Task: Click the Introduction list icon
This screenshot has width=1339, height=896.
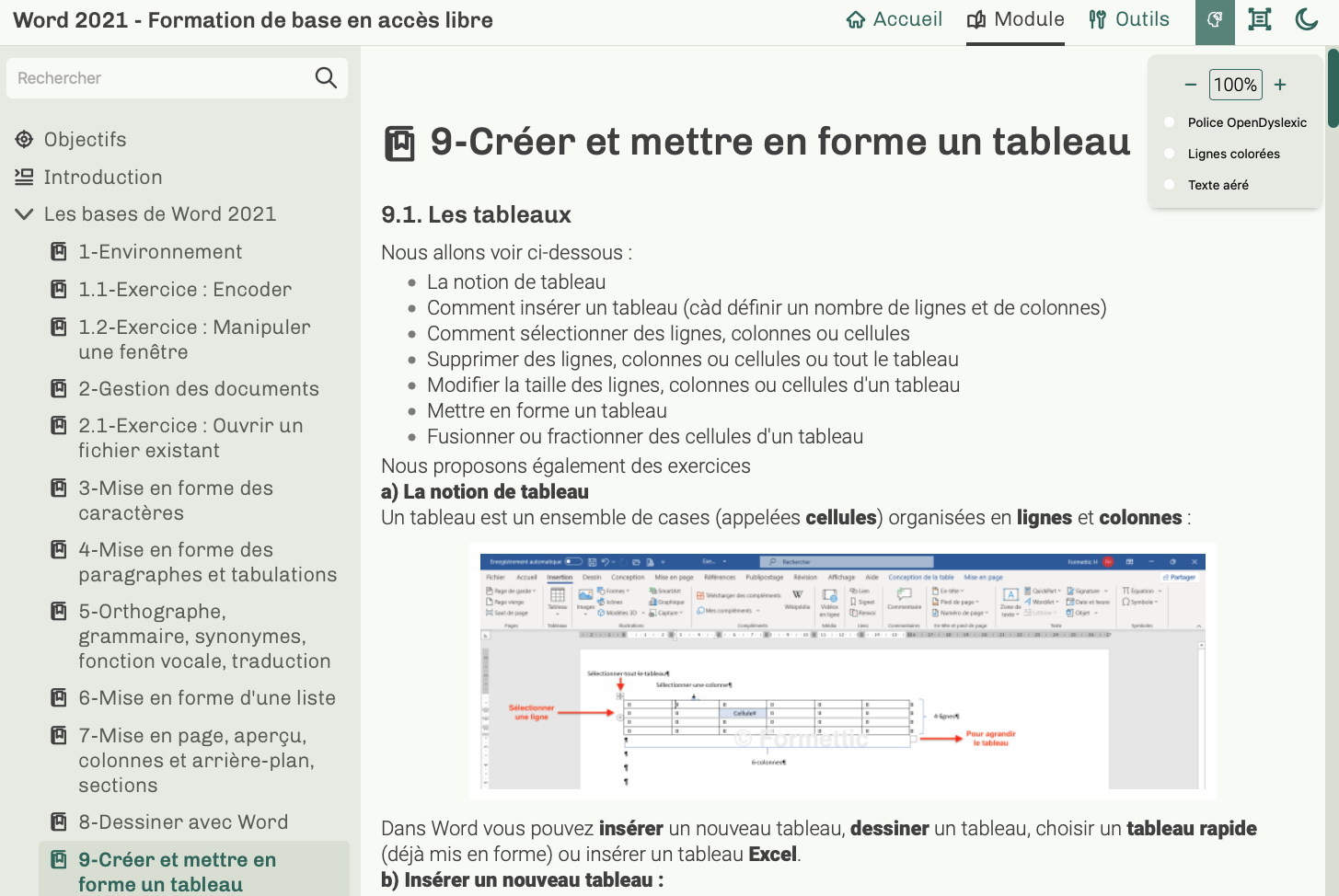Action: pyautogui.click(x=24, y=177)
